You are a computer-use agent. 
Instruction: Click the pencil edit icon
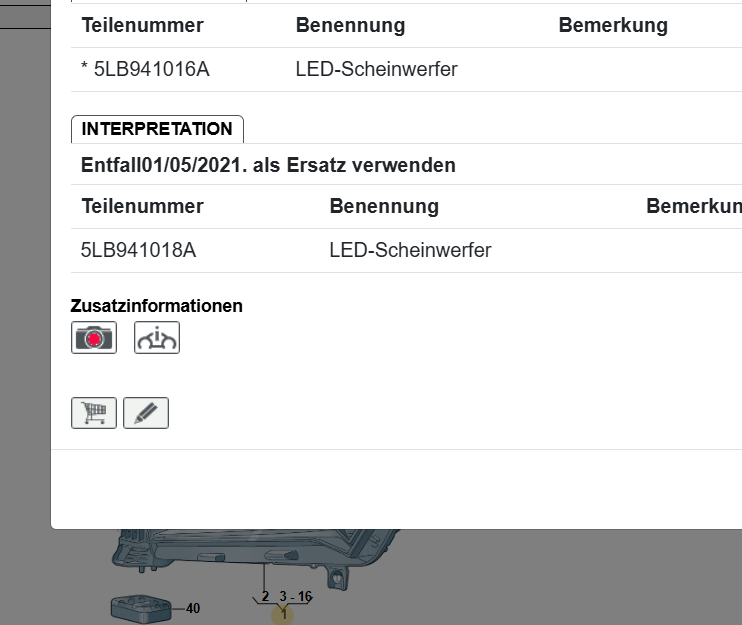(x=146, y=412)
